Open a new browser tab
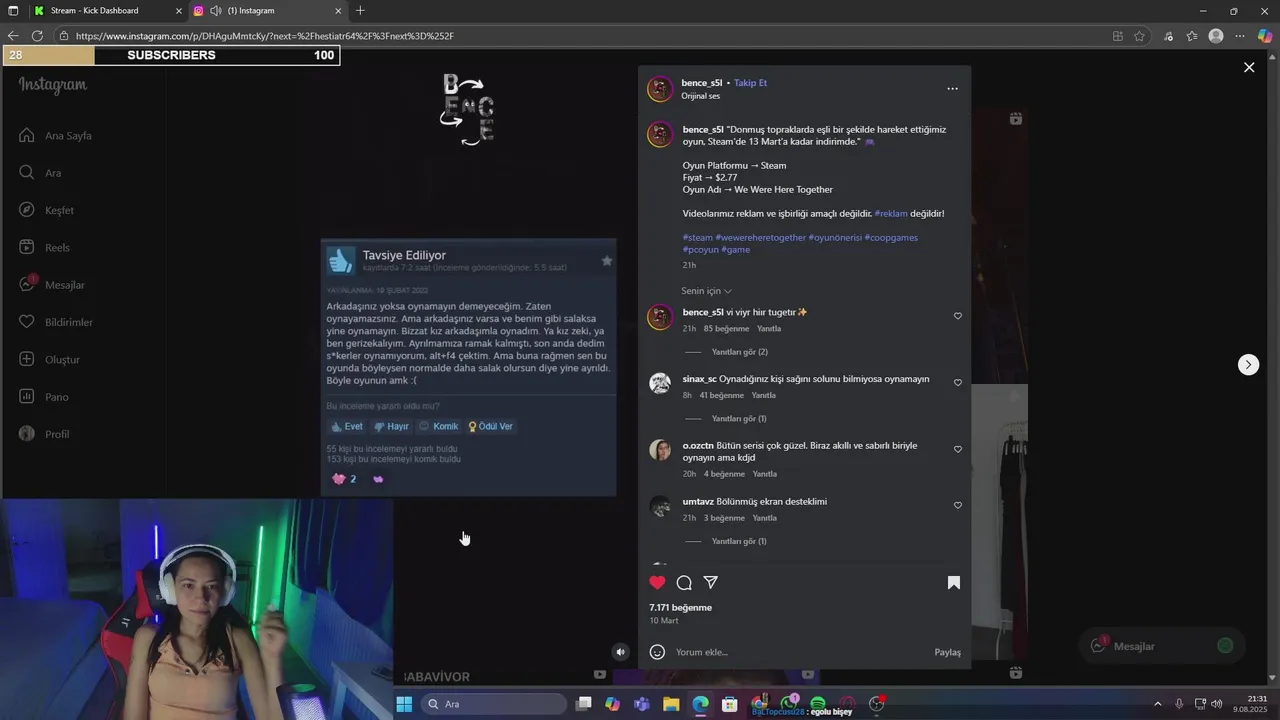This screenshot has height=720, width=1280. [x=360, y=11]
